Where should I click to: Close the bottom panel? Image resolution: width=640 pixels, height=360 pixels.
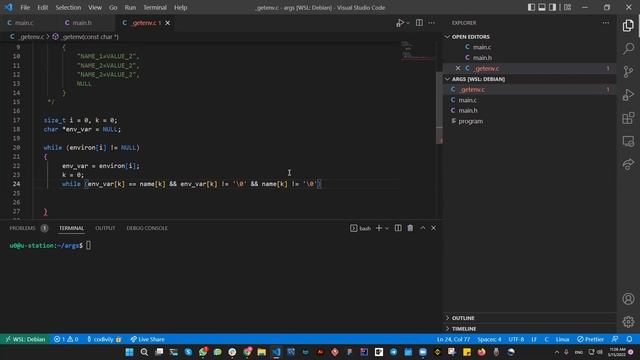[x=433, y=228]
